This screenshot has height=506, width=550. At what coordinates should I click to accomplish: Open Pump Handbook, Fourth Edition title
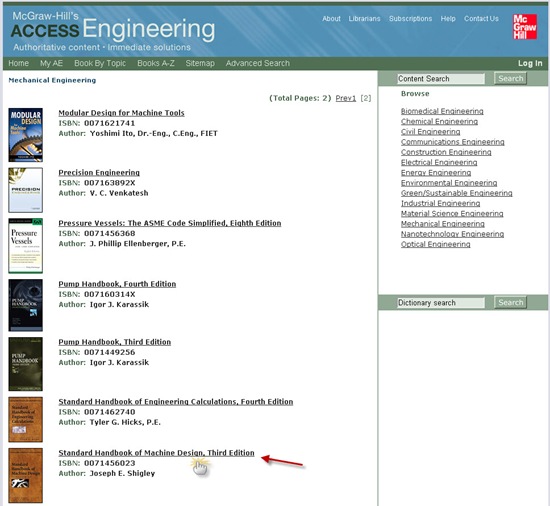click(x=117, y=284)
